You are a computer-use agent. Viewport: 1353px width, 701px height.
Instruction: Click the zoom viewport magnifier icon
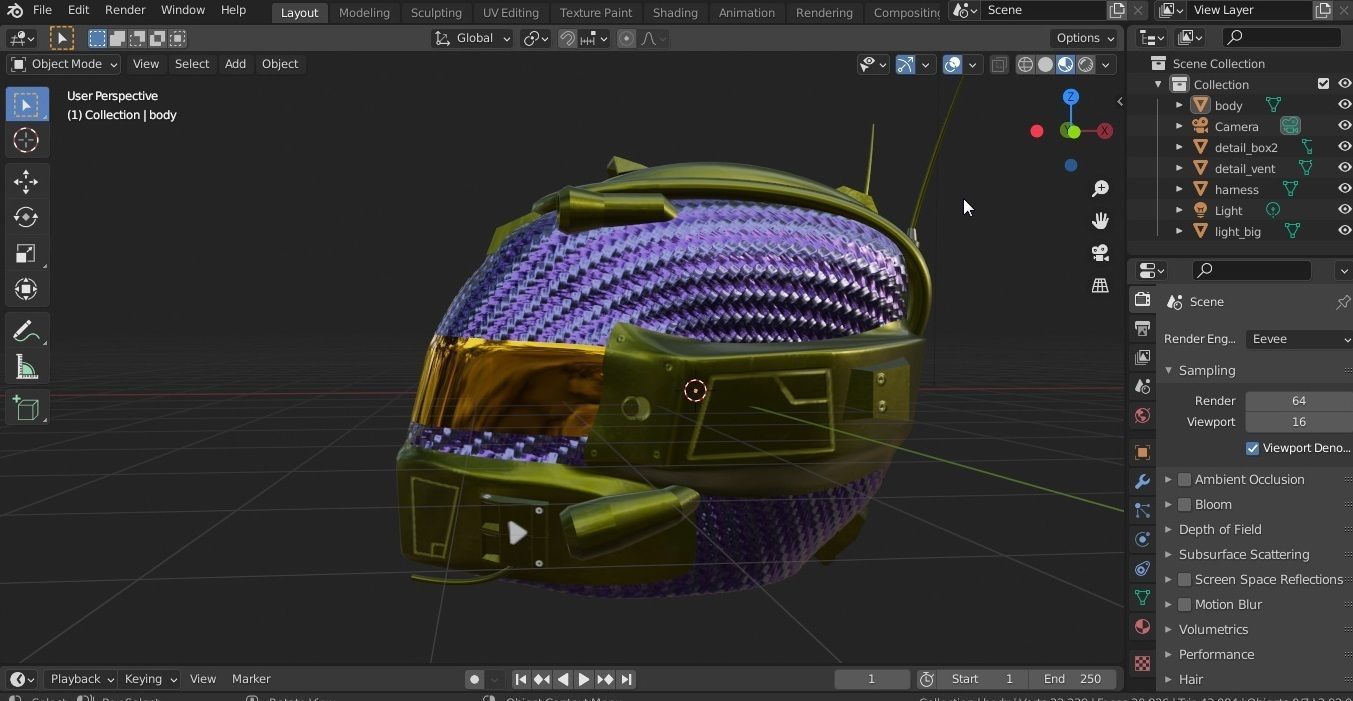(x=1100, y=188)
